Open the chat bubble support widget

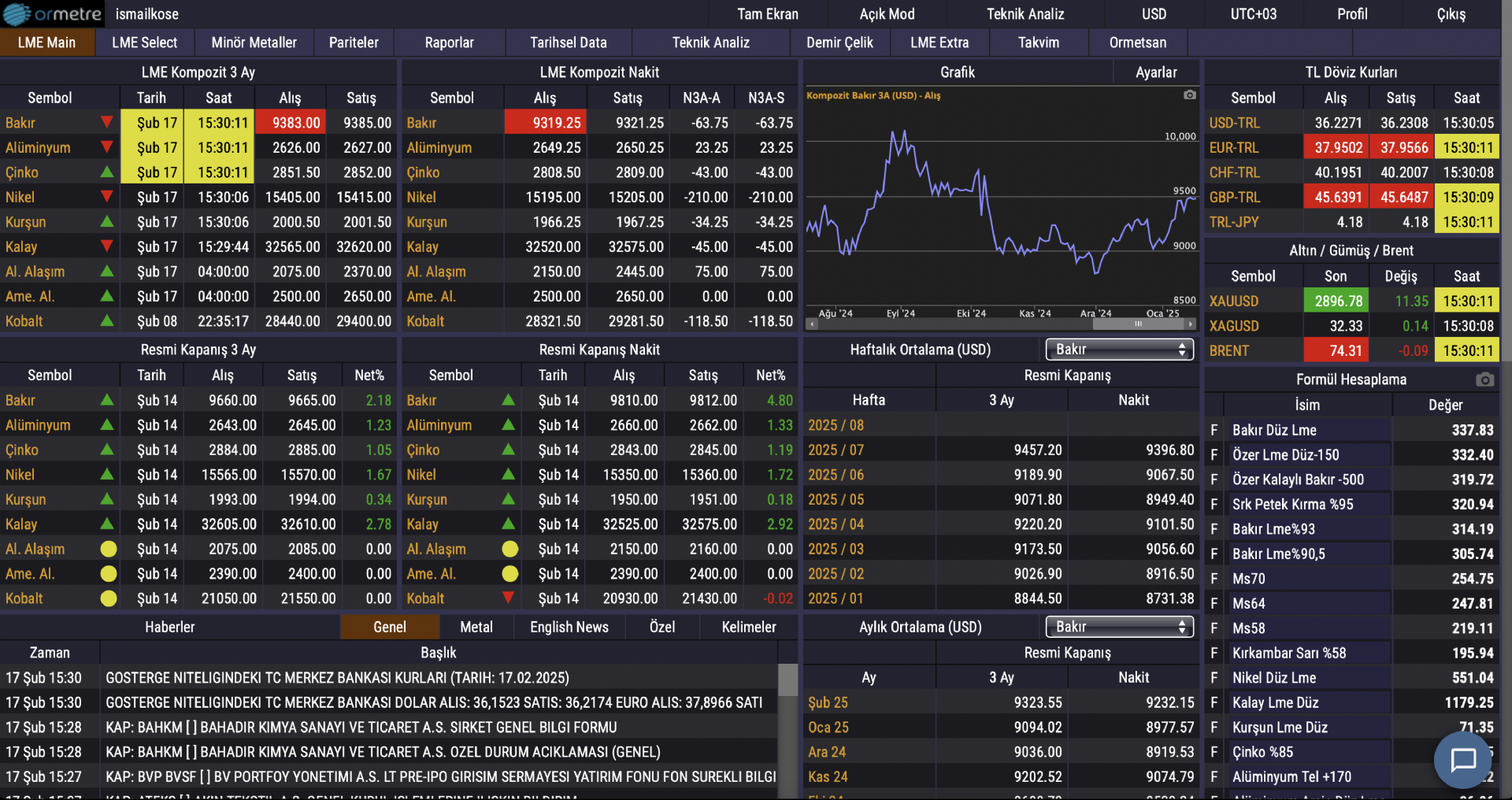point(1462,760)
